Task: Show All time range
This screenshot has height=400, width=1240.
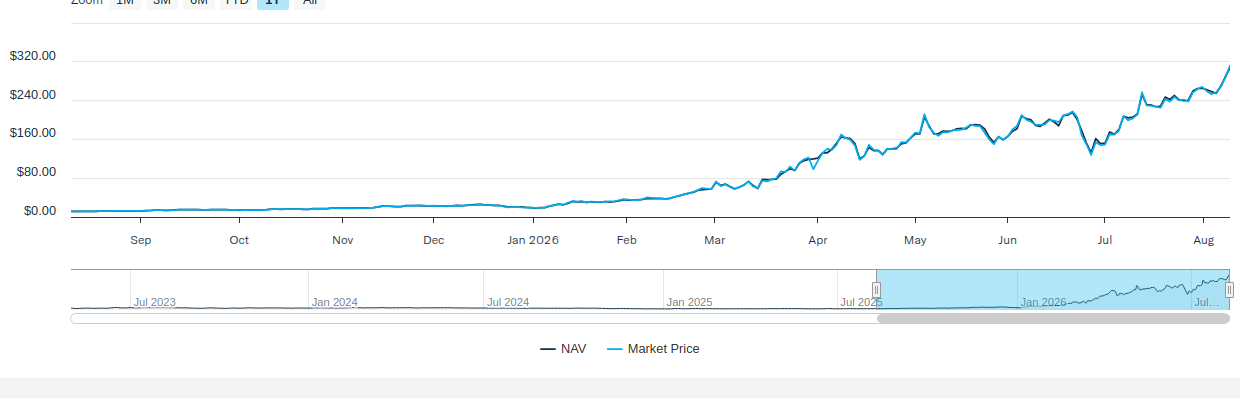Action: point(310,3)
